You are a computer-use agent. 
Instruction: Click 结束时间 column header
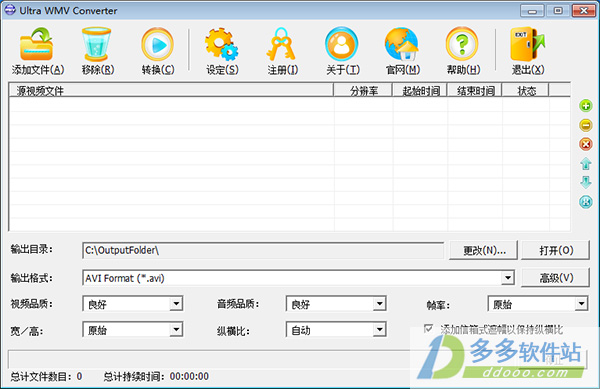tap(475, 91)
